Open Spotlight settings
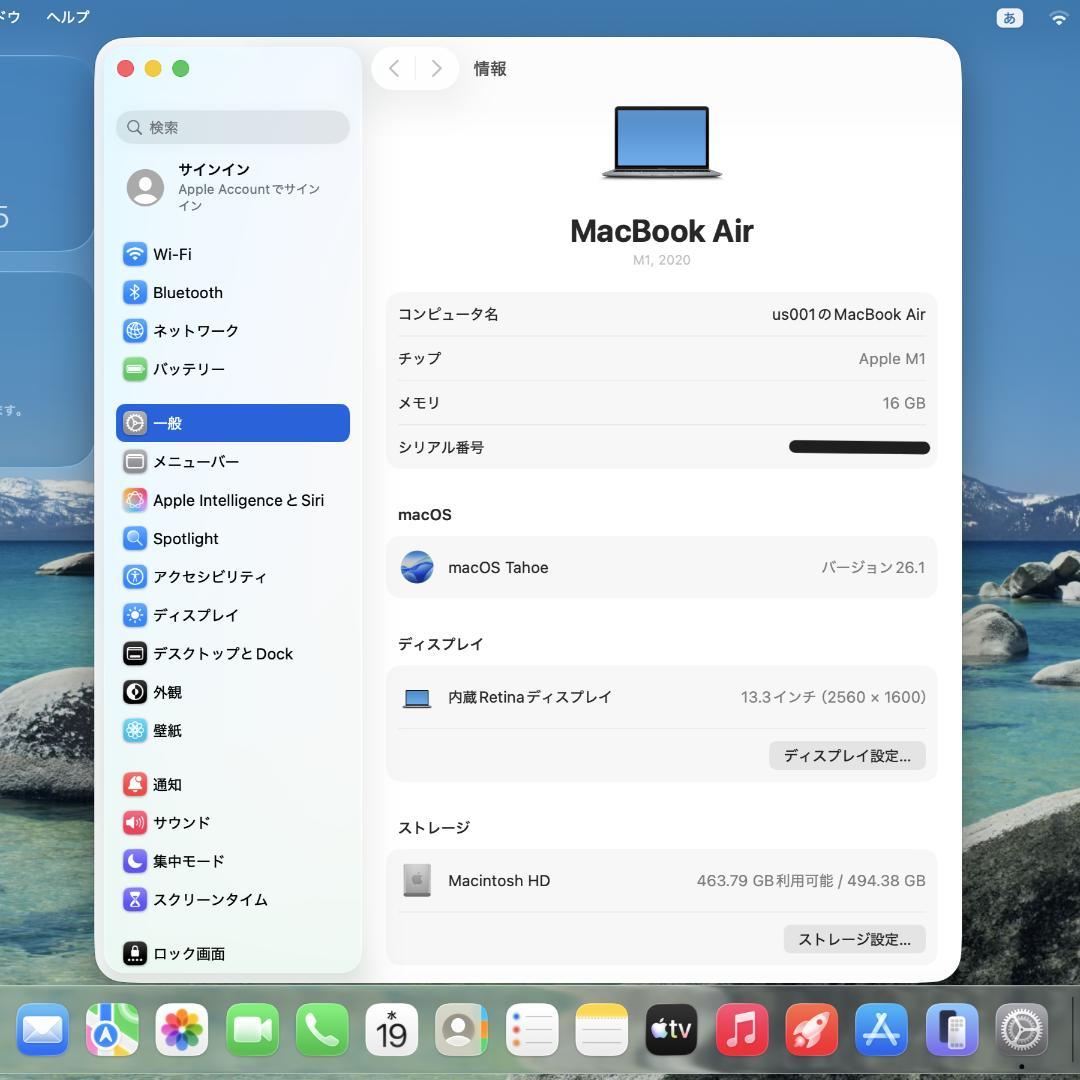Viewport: 1080px width, 1080px height. [185, 538]
